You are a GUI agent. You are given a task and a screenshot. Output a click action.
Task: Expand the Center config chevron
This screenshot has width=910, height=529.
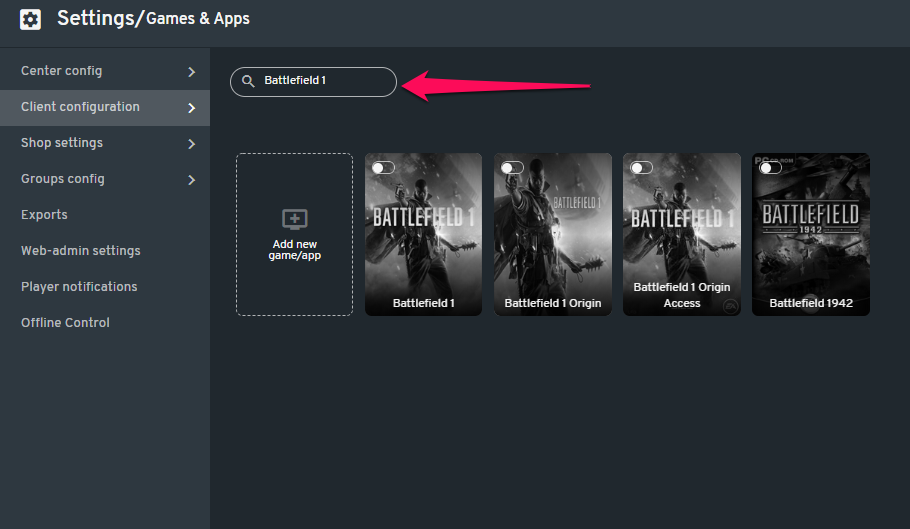coord(192,72)
